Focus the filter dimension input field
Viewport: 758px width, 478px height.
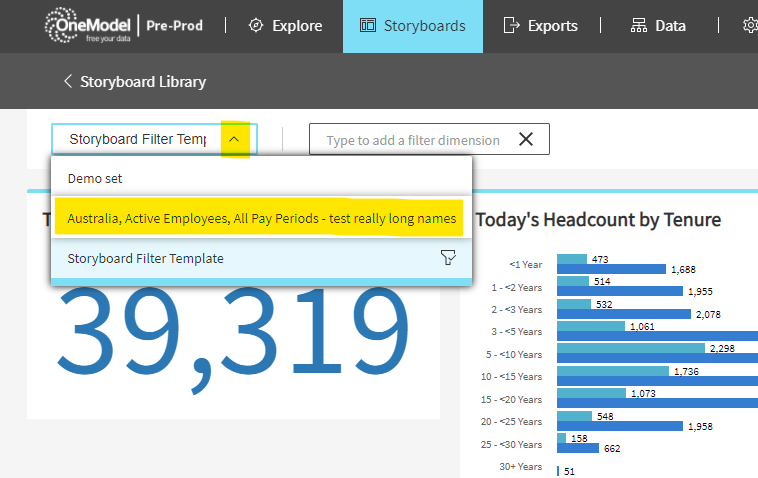point(412,140)
